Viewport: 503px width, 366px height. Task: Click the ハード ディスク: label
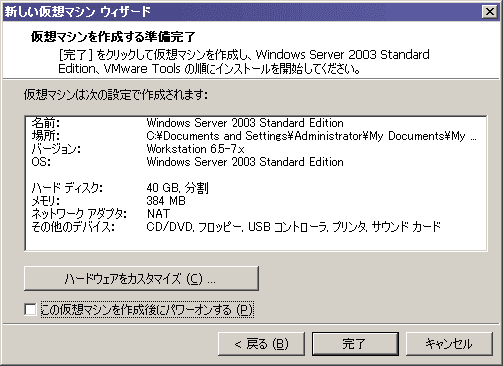67,188
